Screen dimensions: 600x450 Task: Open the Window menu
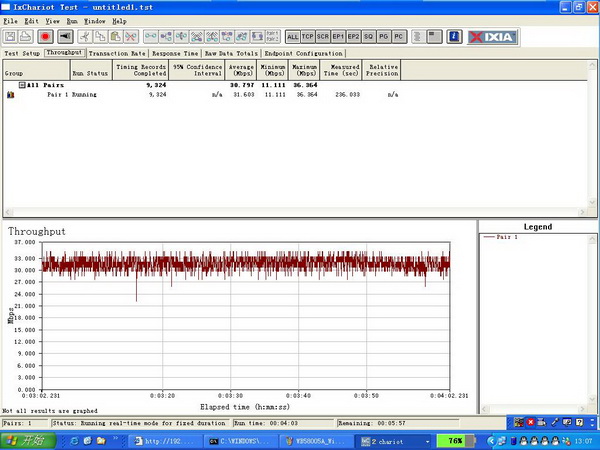click(95, 20)
